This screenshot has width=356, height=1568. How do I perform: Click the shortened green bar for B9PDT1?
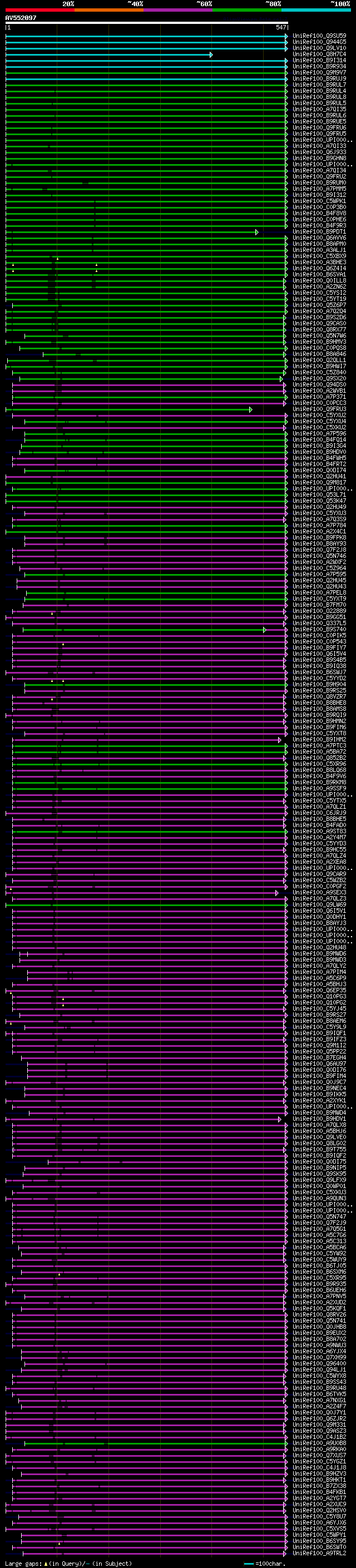pos(132,232)
